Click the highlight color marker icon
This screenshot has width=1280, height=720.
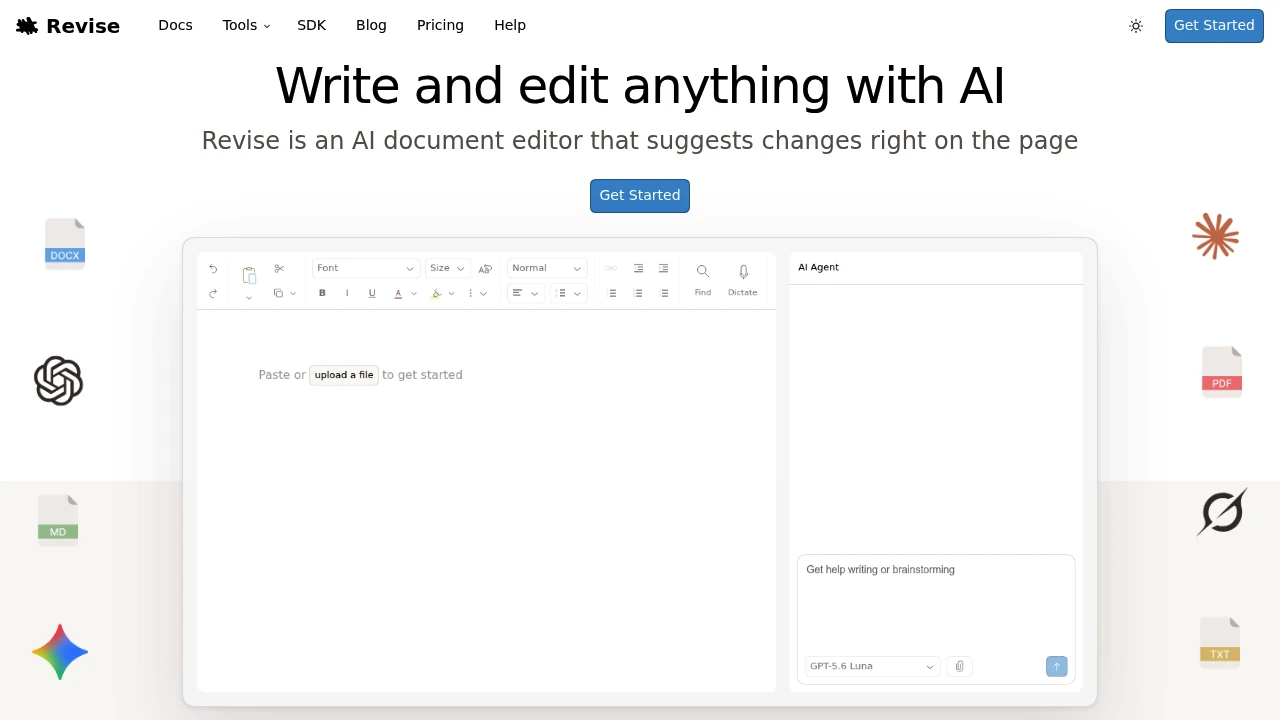(435, 293)
